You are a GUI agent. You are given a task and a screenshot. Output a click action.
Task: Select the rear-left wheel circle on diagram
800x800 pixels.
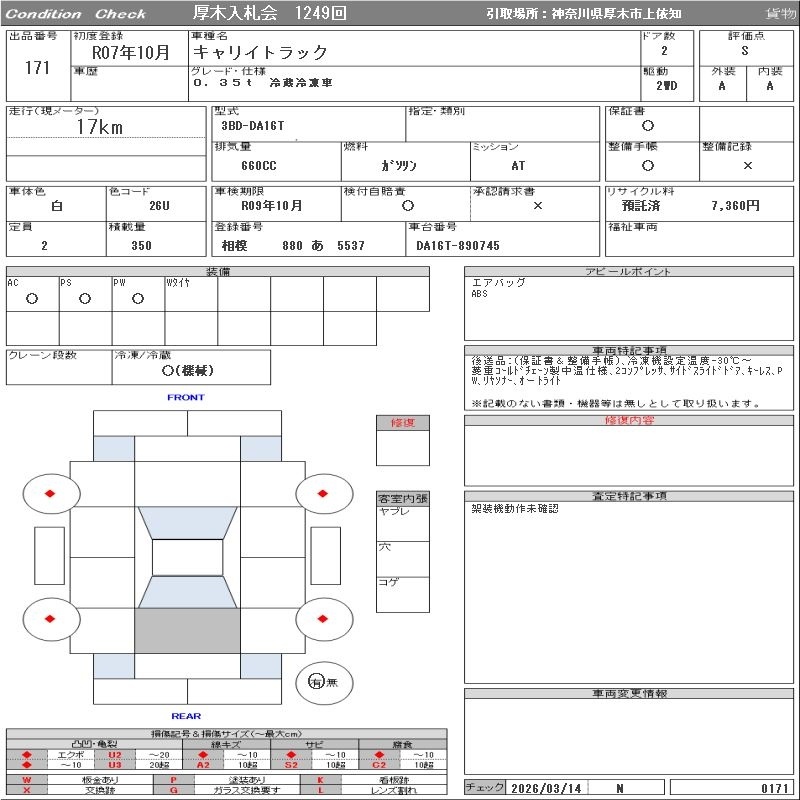(x=49, y=620)
